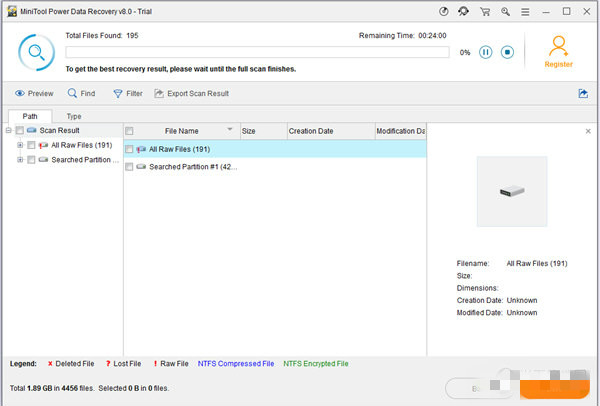600x406 pixels.
Task: Click the clock icon in title bar
Action: [x=443, y=11]
